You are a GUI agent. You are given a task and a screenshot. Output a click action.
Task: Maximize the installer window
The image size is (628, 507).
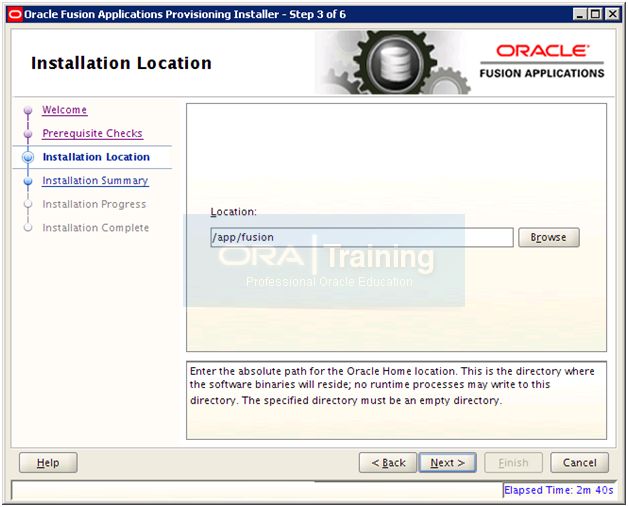(596, 14)
